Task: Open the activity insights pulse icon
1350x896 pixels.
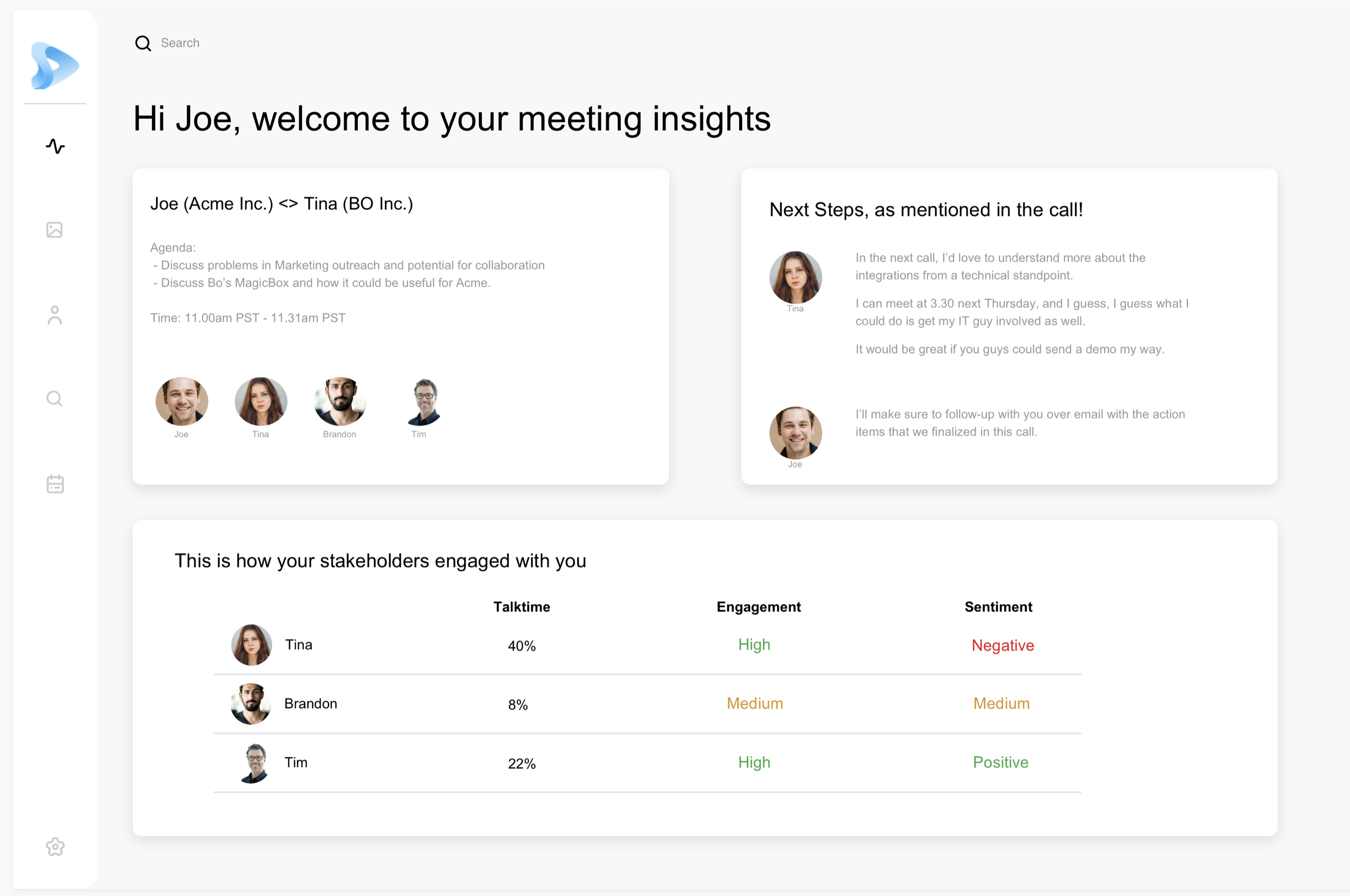Action: click(x=55, y=146)
